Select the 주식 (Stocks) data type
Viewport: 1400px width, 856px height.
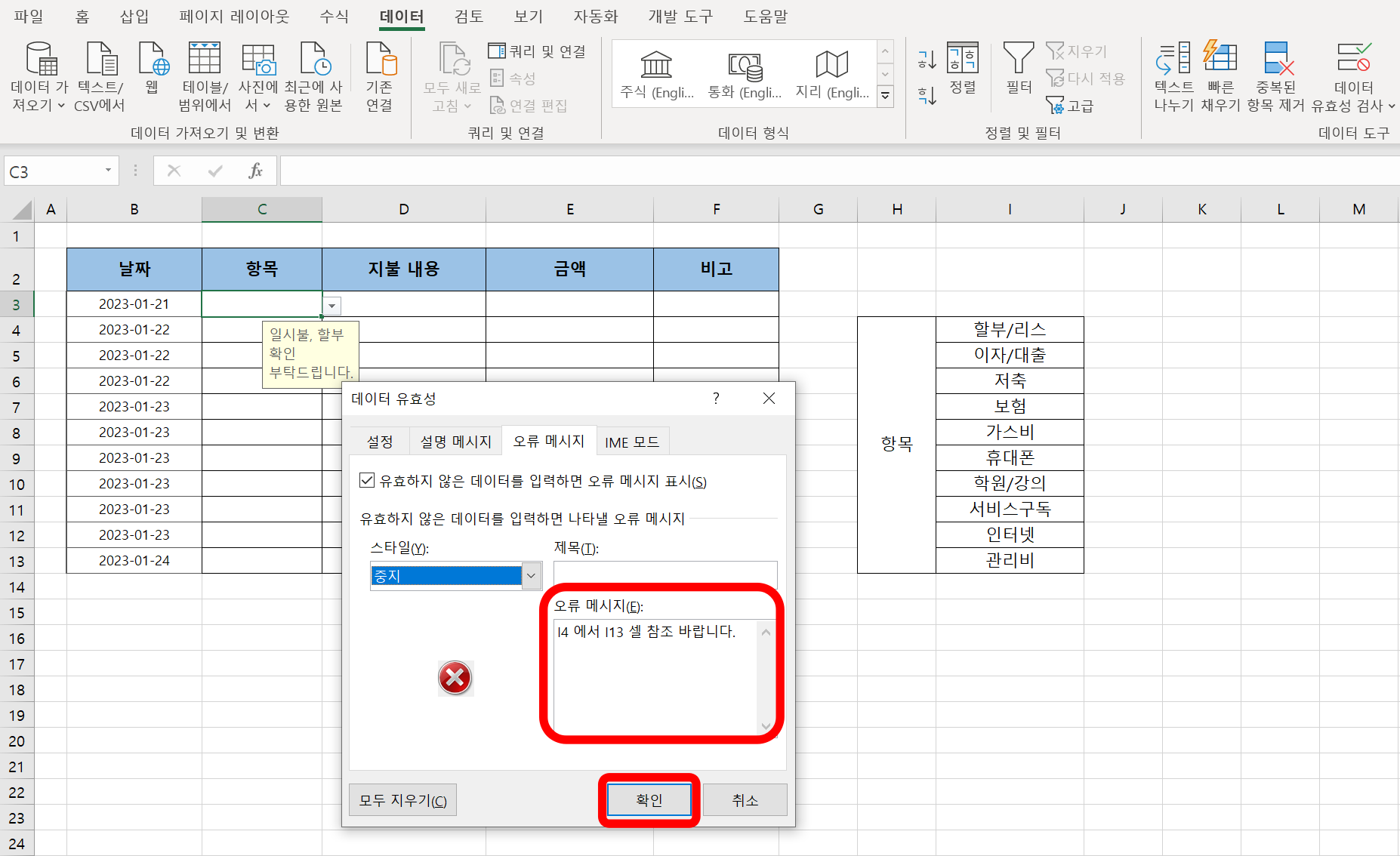[656, 75]
